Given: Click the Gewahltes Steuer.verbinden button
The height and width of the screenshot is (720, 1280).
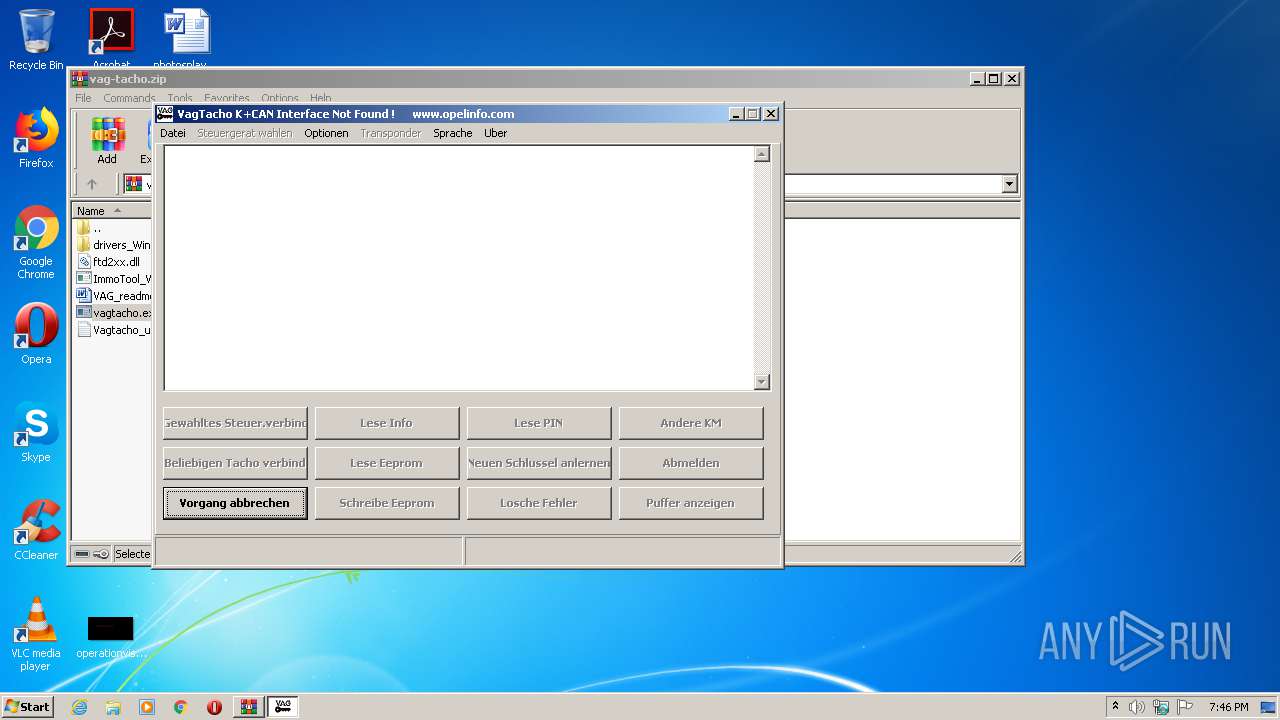Looking at the screenshot, I should [235, 423].
